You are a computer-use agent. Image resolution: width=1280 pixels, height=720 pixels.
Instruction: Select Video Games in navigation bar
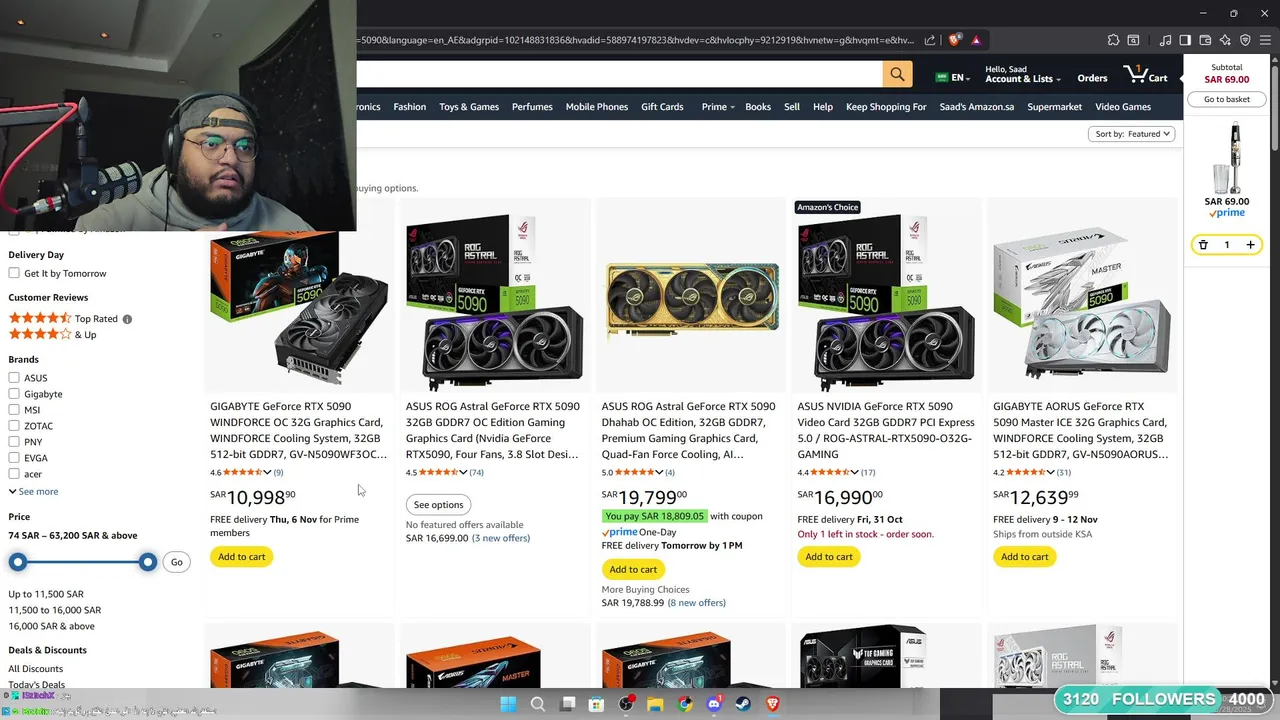[x=1123, y=107]
